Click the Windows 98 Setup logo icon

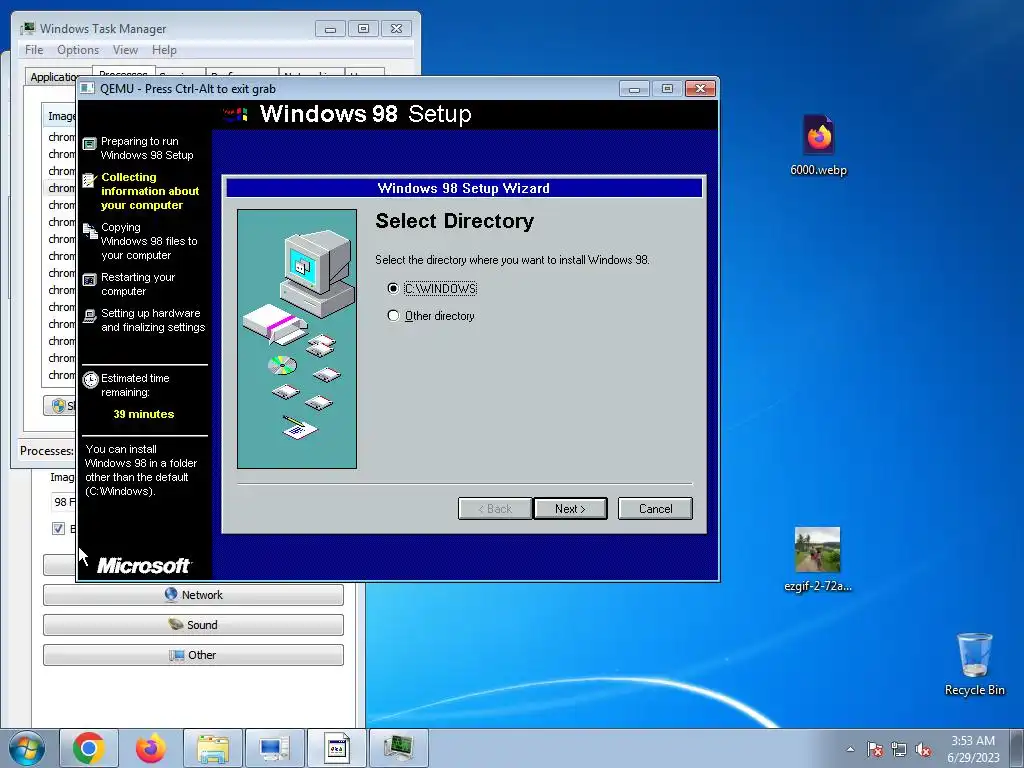235,114
